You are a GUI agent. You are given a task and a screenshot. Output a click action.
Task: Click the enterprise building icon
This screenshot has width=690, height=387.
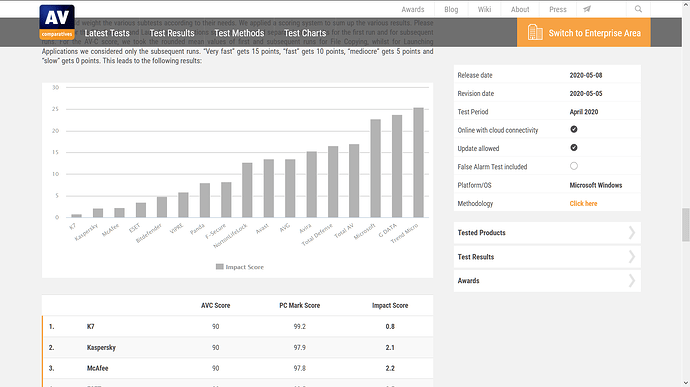click(x=535, y=33)
